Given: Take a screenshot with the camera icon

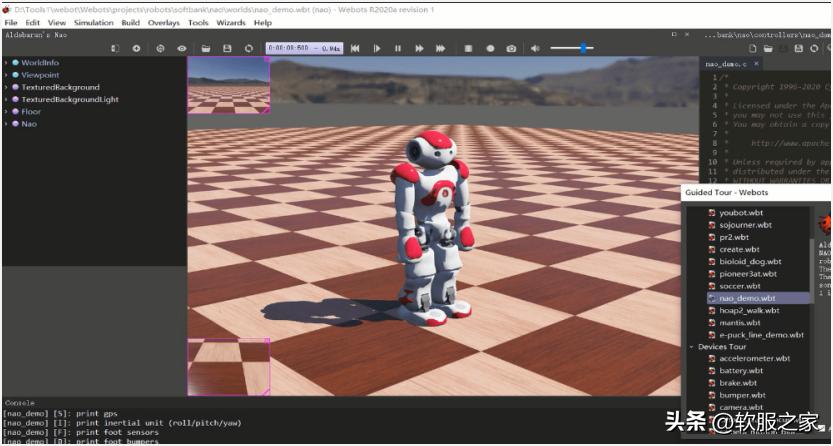Looking at the screenshot, I should (511, 48).
